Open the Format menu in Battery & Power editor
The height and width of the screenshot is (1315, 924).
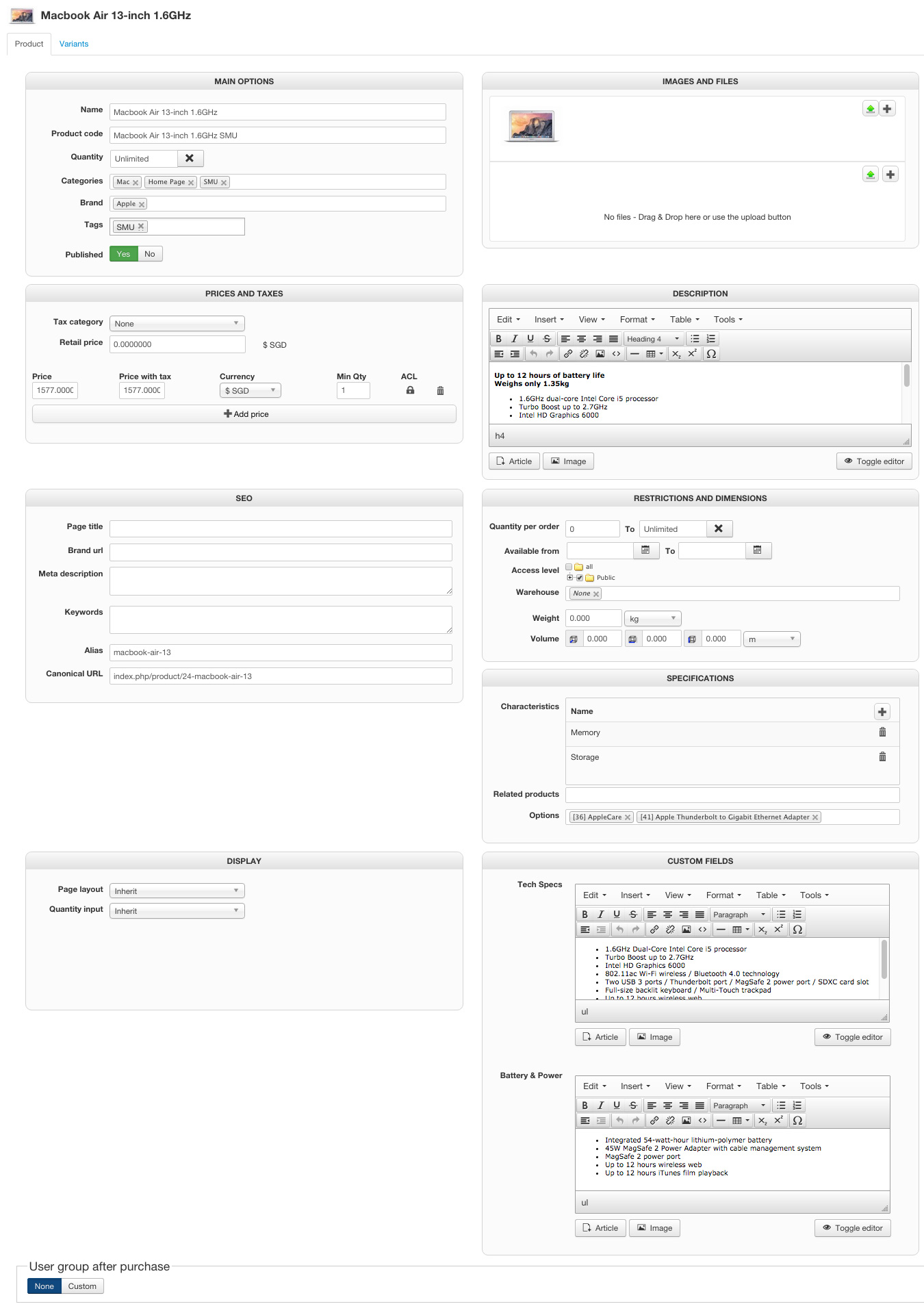pos(723,1086)
